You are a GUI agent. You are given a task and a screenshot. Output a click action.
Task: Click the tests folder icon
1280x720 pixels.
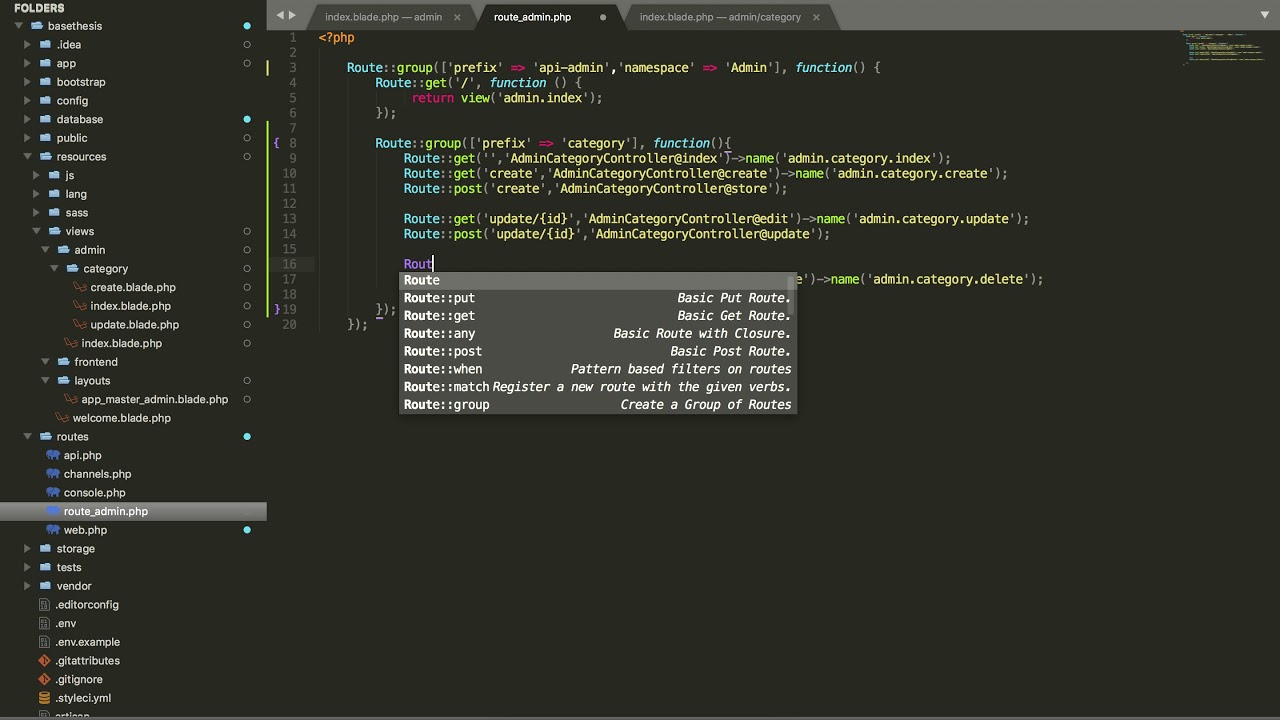point(45,567)
